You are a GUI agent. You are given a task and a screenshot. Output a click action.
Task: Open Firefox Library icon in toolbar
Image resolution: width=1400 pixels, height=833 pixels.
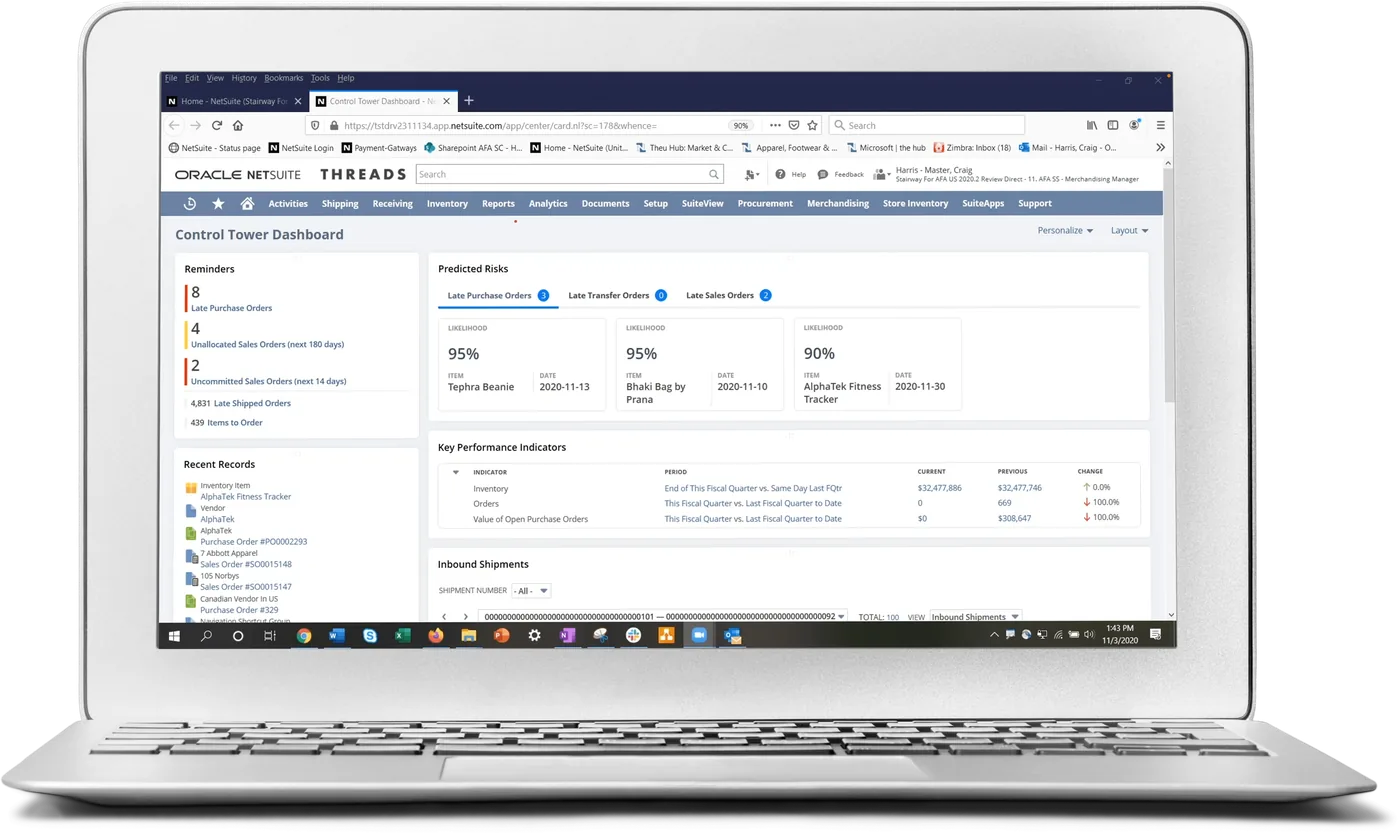click(1092, 125)
